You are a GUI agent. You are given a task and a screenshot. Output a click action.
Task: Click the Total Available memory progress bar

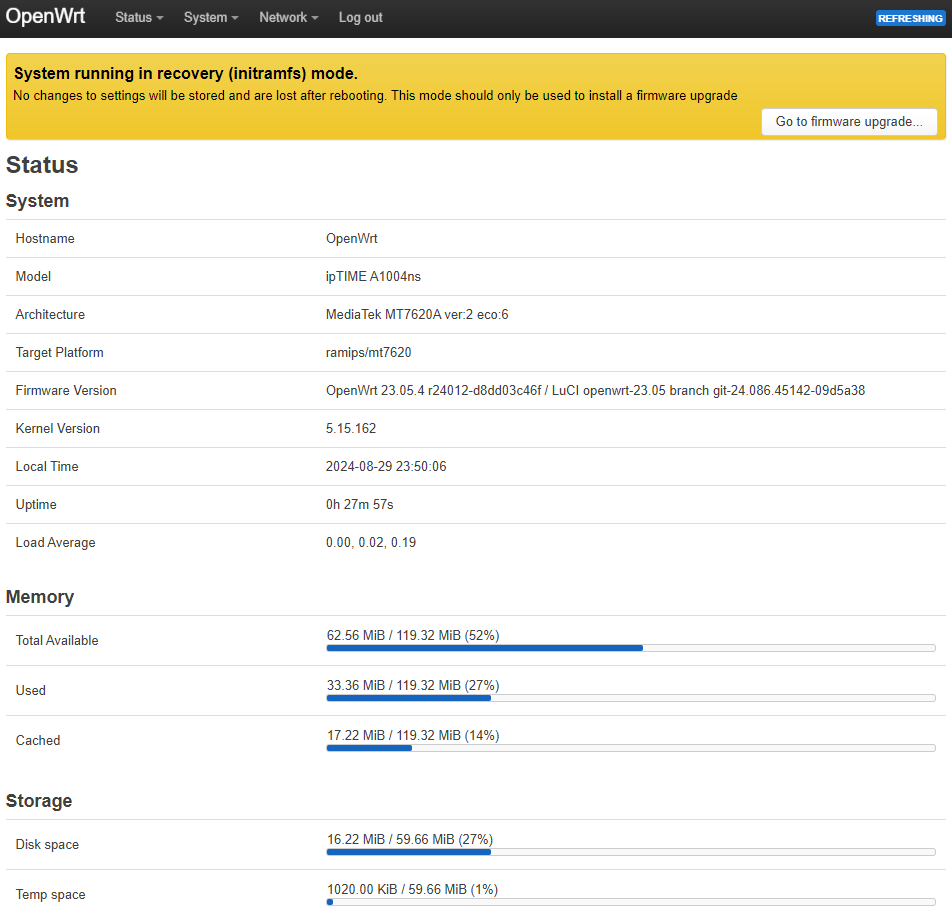(631, 649)
